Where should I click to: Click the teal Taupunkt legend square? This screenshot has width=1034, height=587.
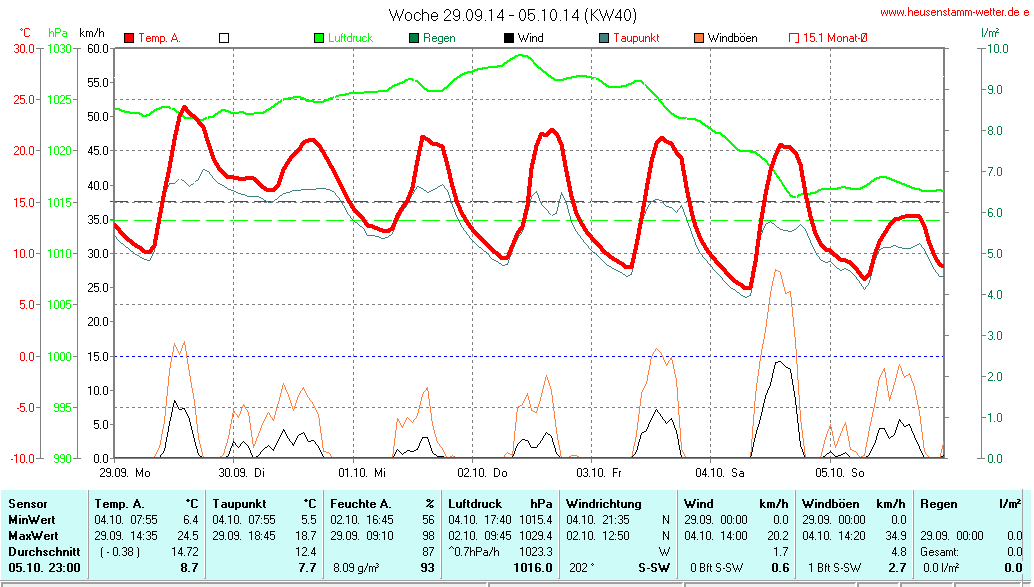tap(604, 38)
